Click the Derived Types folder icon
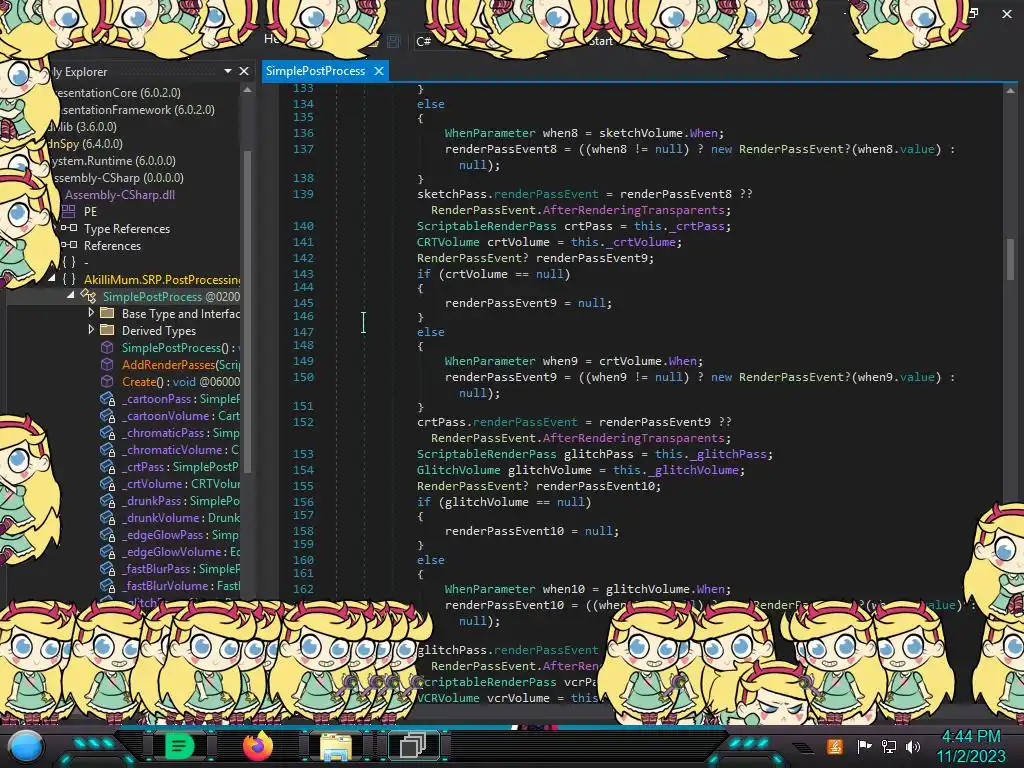 (x=107, y=330)
